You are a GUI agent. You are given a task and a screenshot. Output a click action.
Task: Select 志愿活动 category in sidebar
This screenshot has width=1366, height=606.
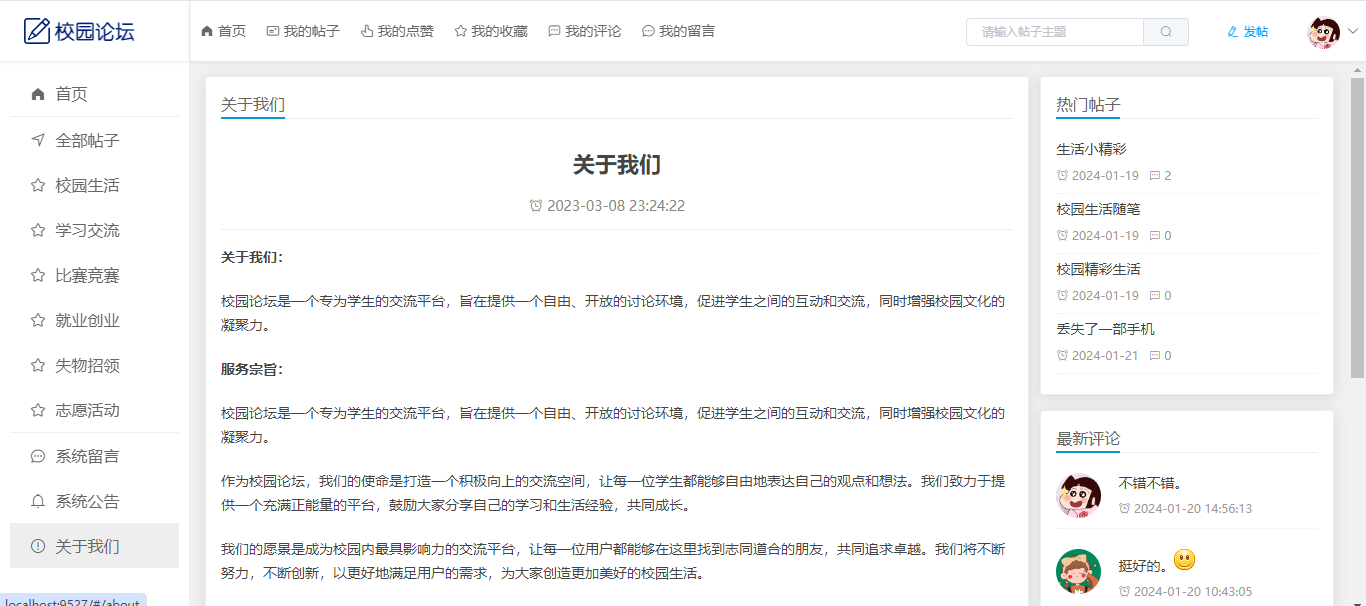[94, 410]
